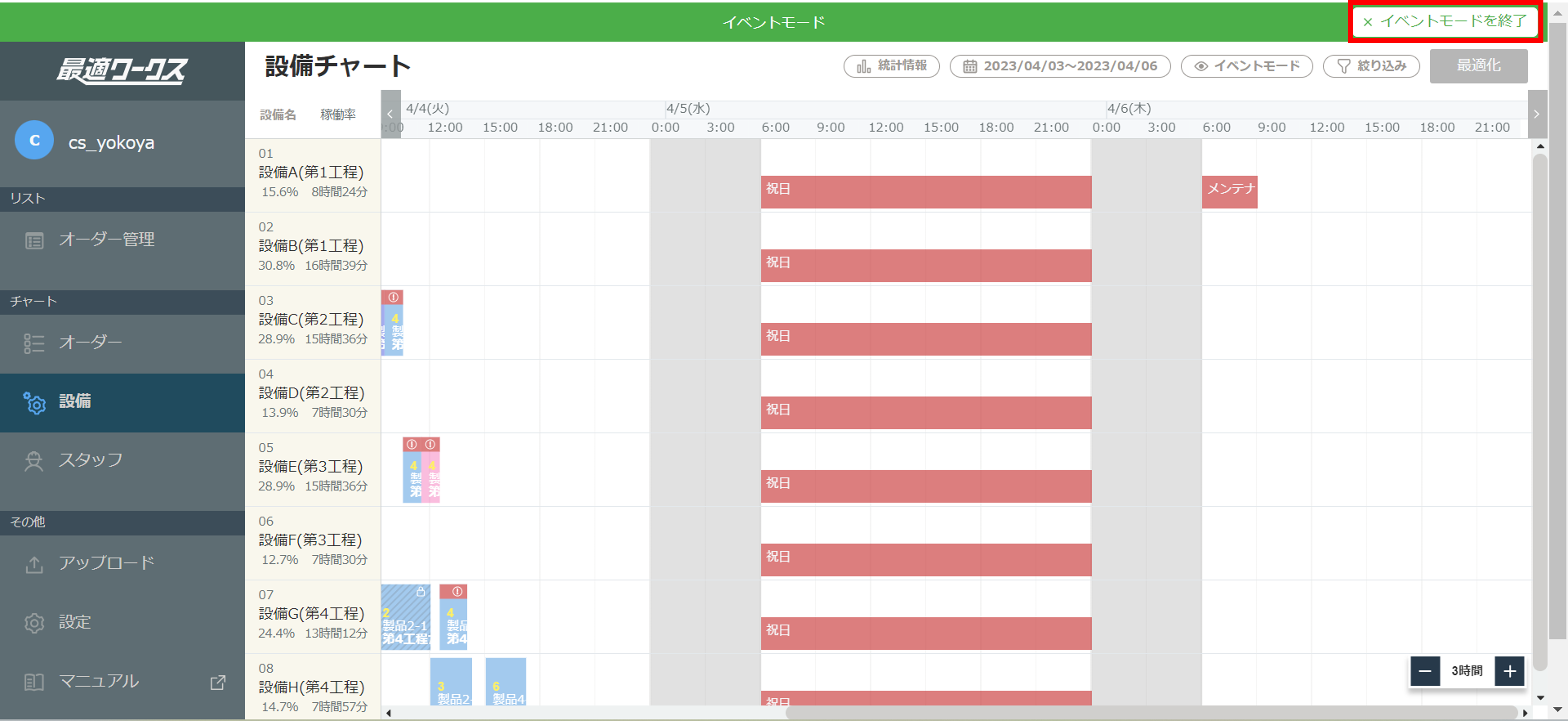
Task: Click the 設備C(第2工程) row label
Action: point(311,319)
